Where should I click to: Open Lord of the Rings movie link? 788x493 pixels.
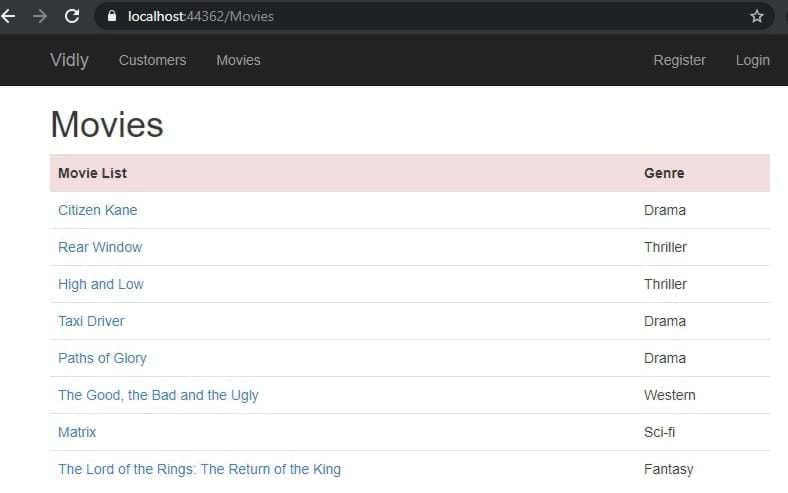(x=199, y=469)
